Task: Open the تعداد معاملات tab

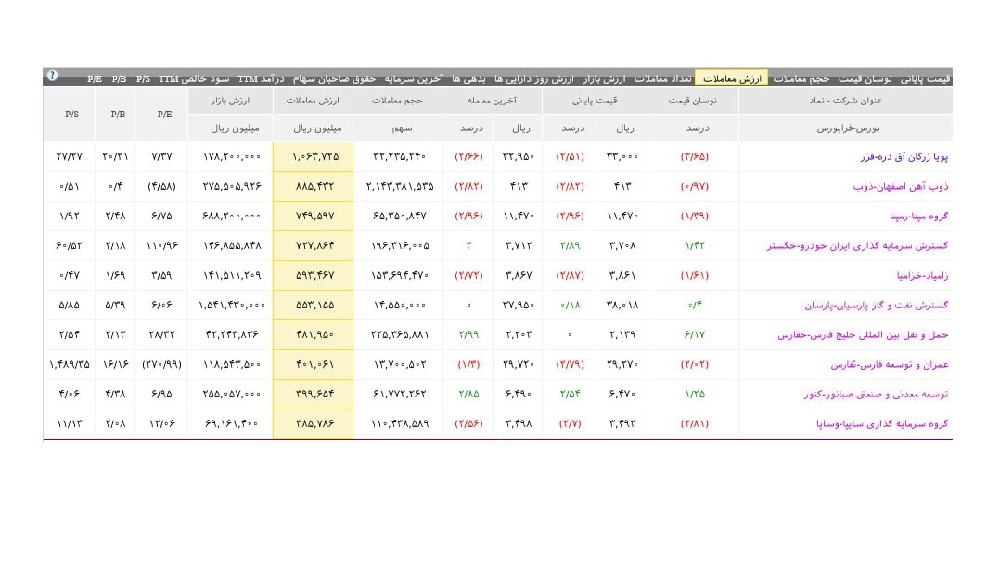Action: point(663,78)
